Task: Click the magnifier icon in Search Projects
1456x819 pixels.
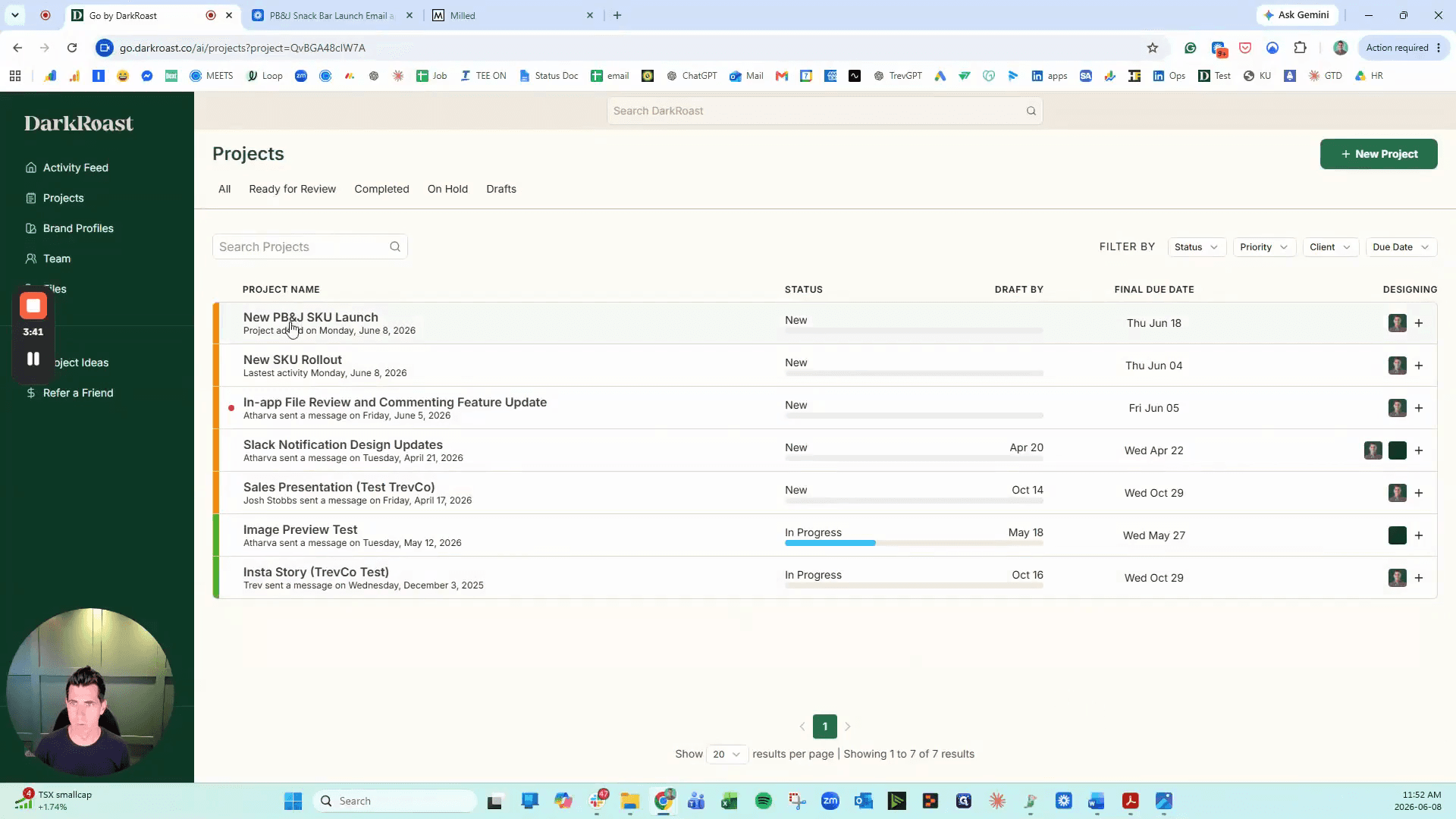Action: (395, 246)
